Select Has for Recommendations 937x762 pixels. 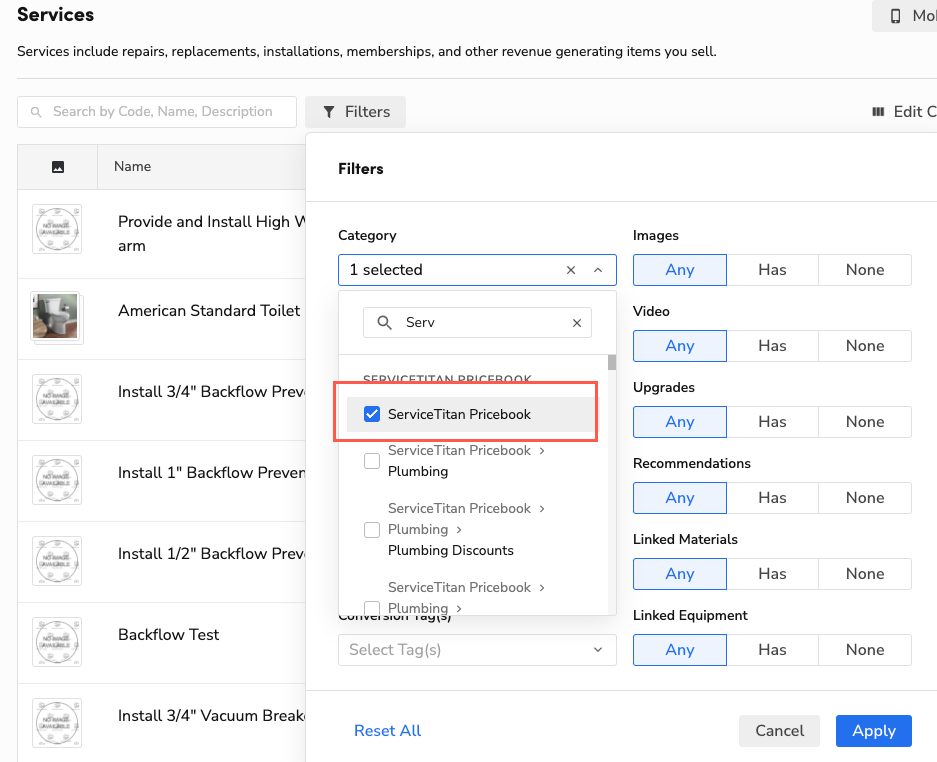click(772, 498)
